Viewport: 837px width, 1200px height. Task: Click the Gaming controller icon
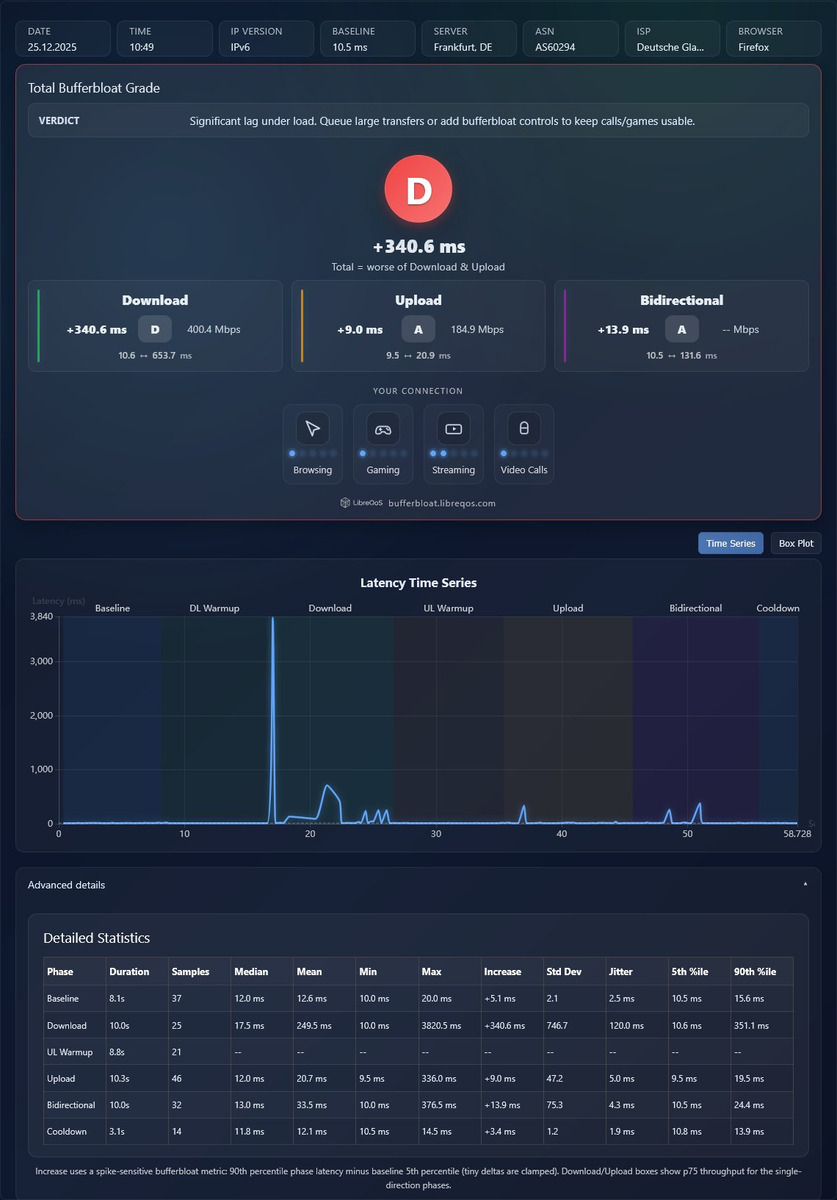[383, 429]
